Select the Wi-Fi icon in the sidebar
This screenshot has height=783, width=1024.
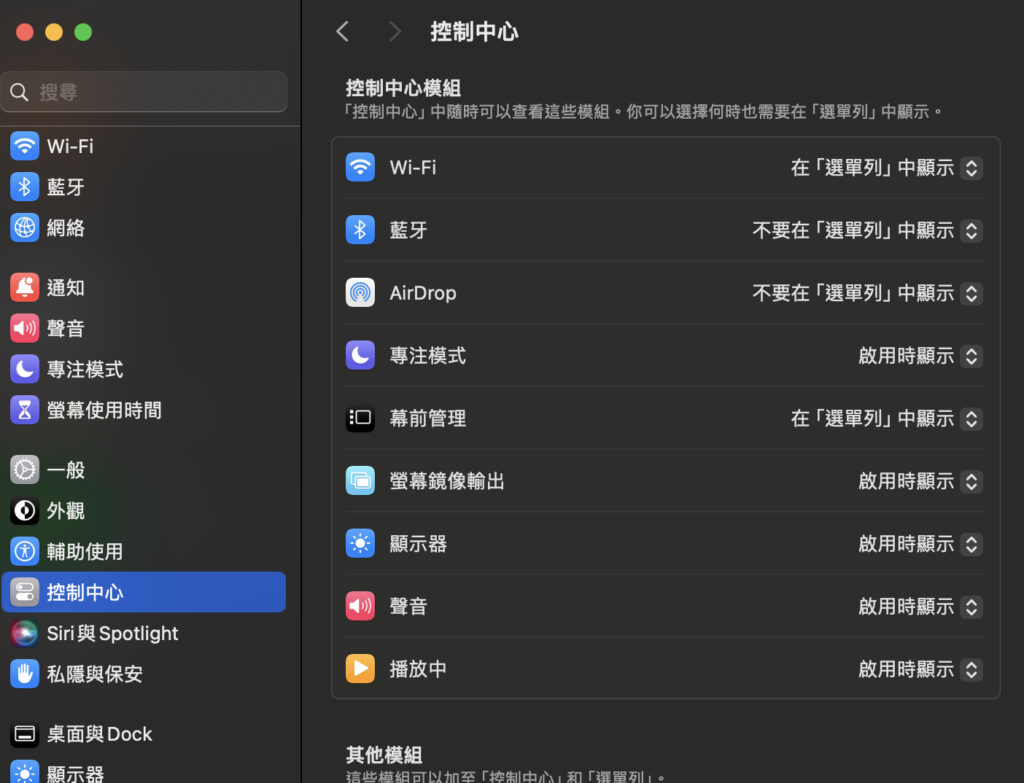(x=23, y=146)
